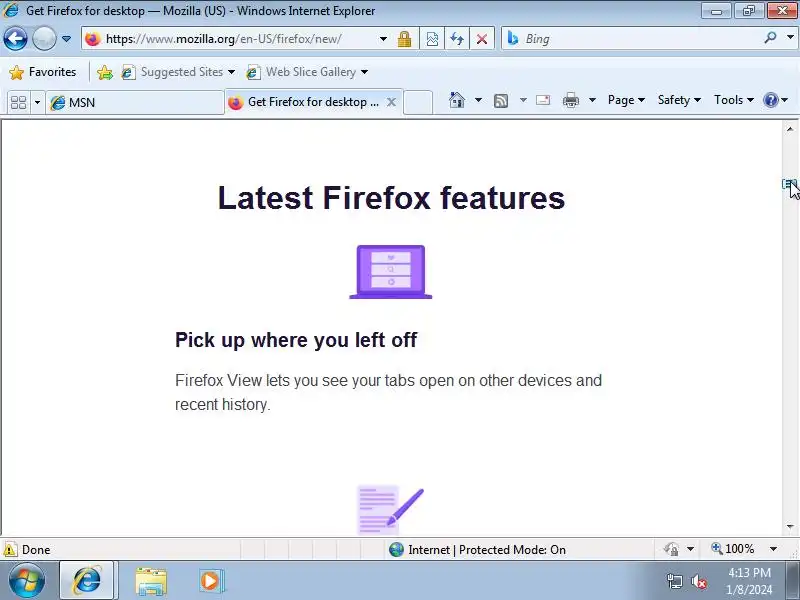Image resolution: width=800 pixels, height=600 pixels.
Task: Click the Read Mail icon
Action: tap(543, 100)
